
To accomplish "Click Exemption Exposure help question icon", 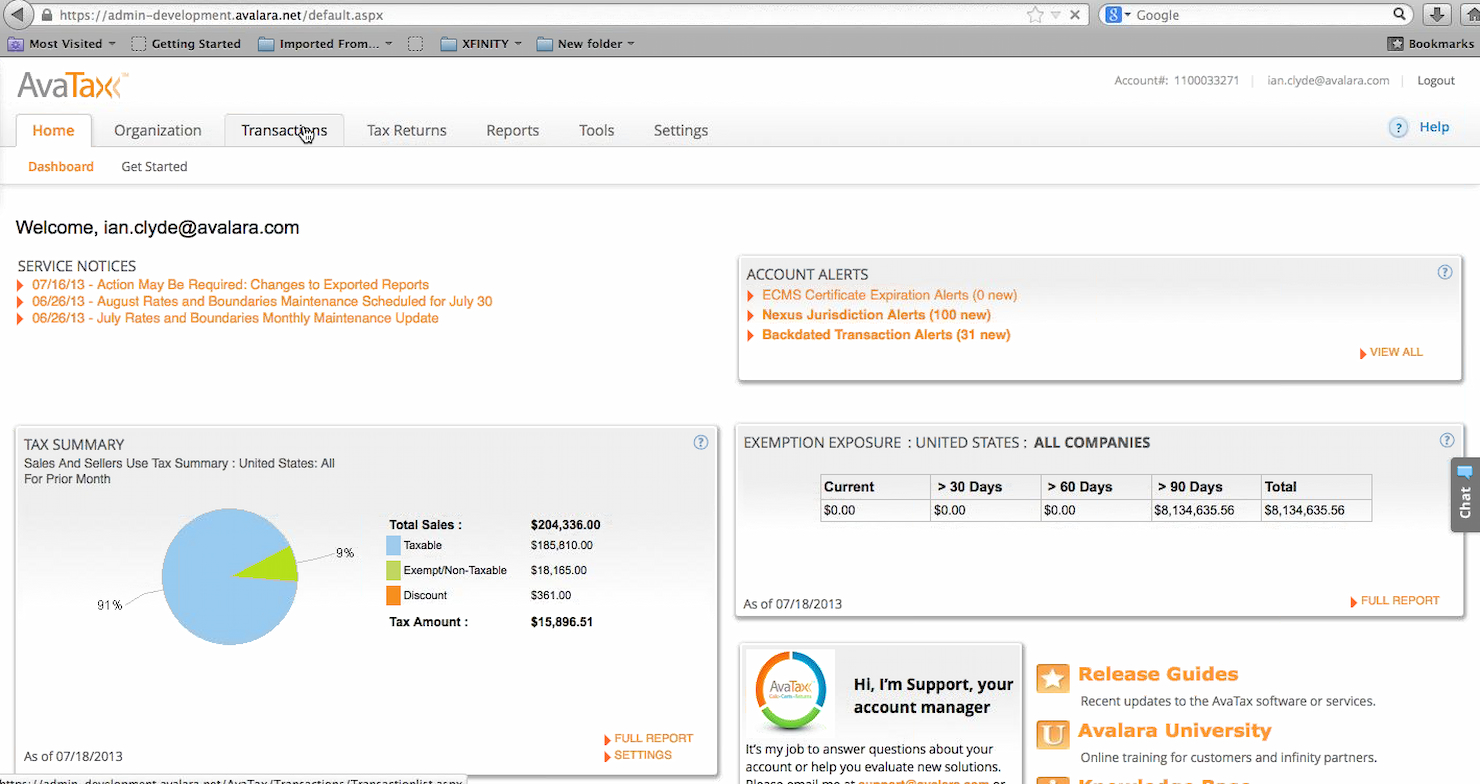I will click(1447, 440).
